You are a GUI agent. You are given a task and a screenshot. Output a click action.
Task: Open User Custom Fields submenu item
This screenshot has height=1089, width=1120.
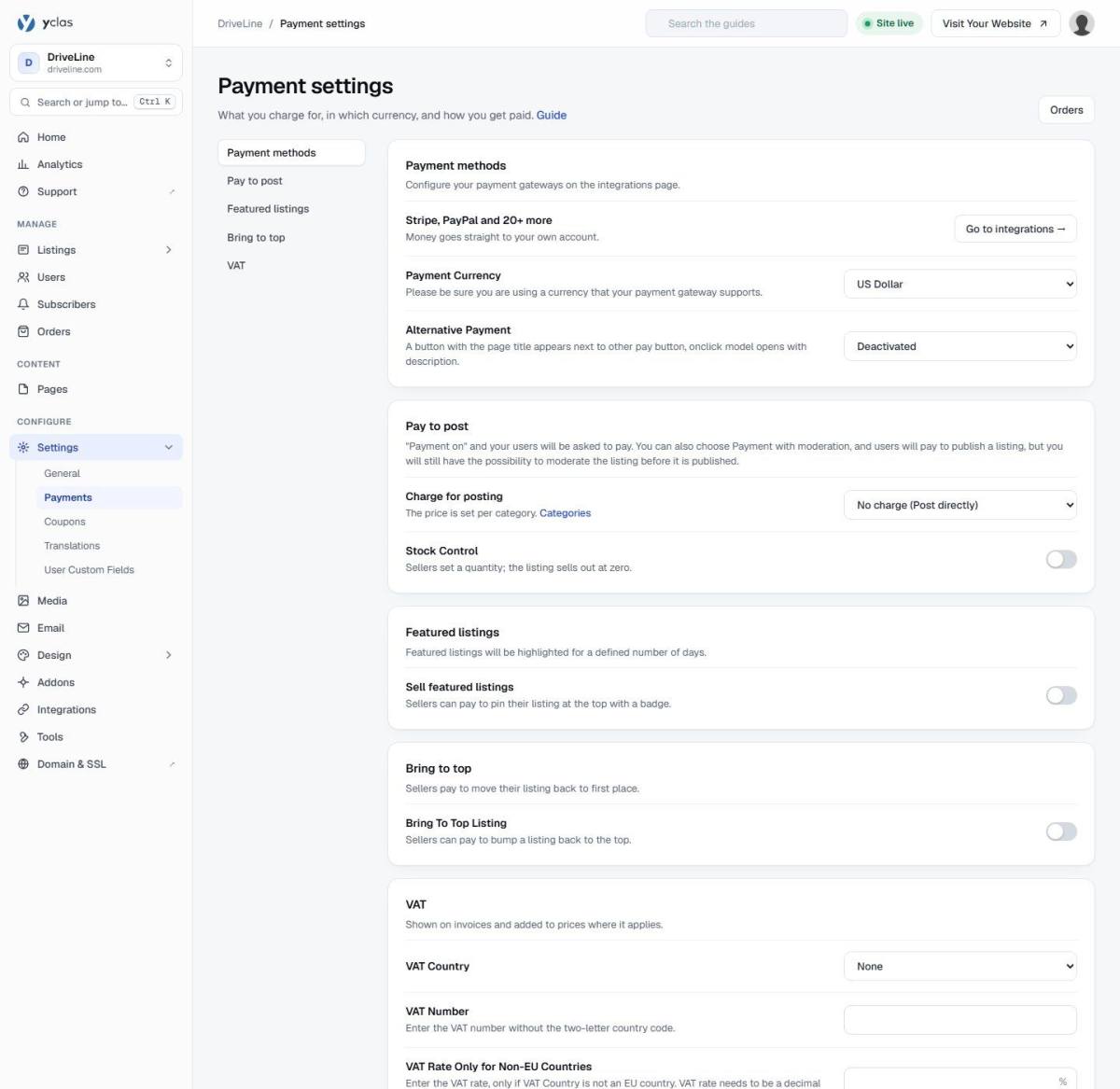tap(109, 569)
